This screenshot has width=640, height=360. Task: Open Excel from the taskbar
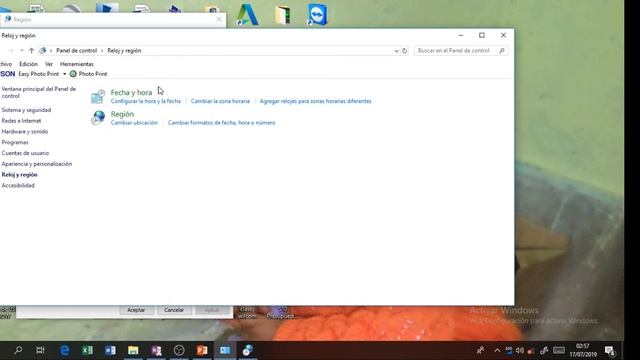pos(87,350)
